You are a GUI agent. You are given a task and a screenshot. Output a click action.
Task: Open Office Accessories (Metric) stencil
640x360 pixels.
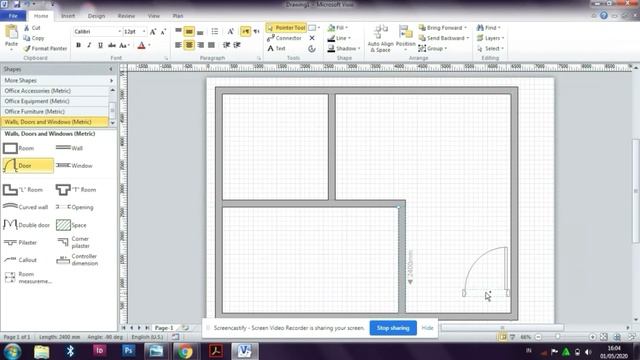tap(55, 91)
